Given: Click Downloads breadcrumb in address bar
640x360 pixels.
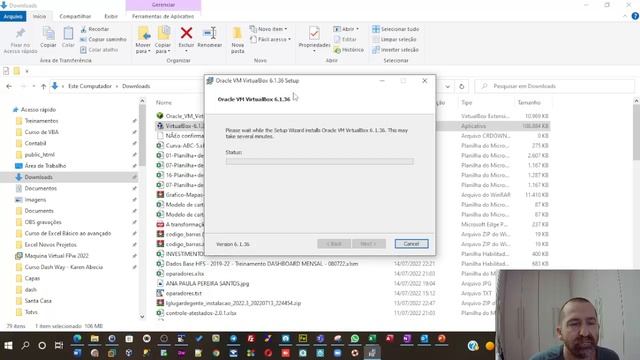Looking at the screenshot, I should click(x=136, y=86).
